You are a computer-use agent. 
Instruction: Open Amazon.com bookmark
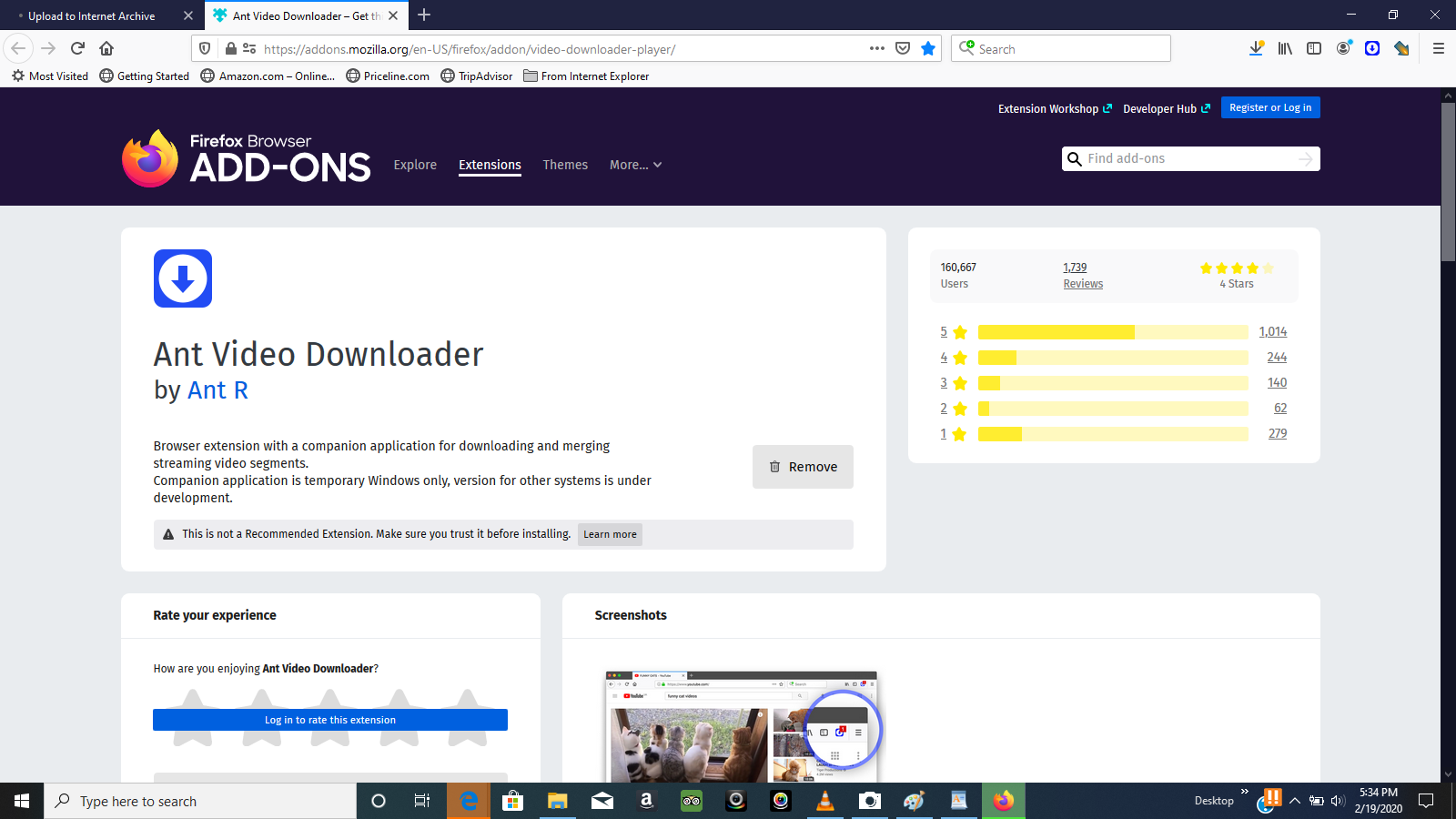268,76
